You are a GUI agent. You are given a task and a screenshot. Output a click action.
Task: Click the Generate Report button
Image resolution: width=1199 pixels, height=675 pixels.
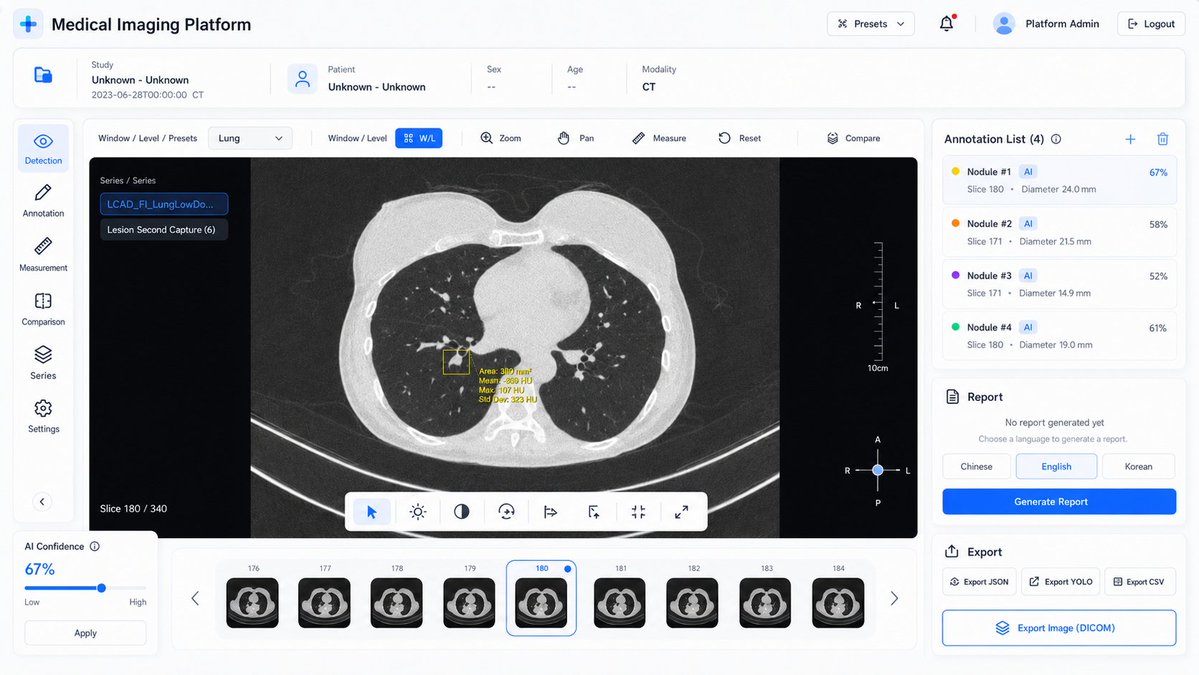pyautogui.click(x=1059, y=501)
